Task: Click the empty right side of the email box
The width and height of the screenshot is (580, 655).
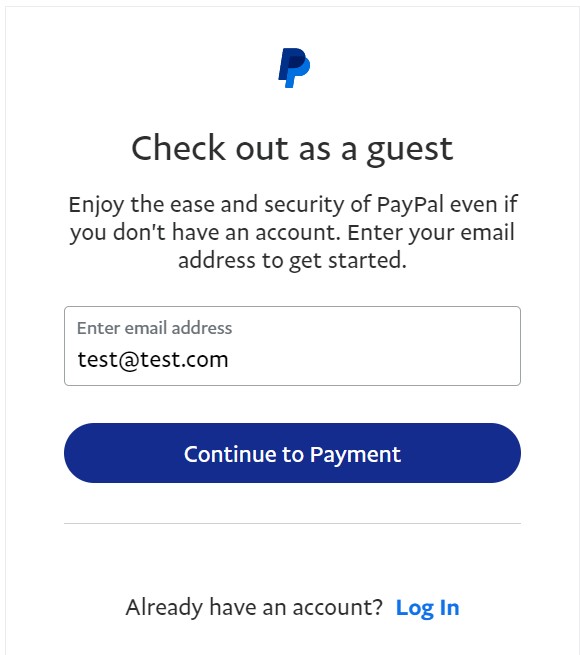Action: [x=376, y=359]
